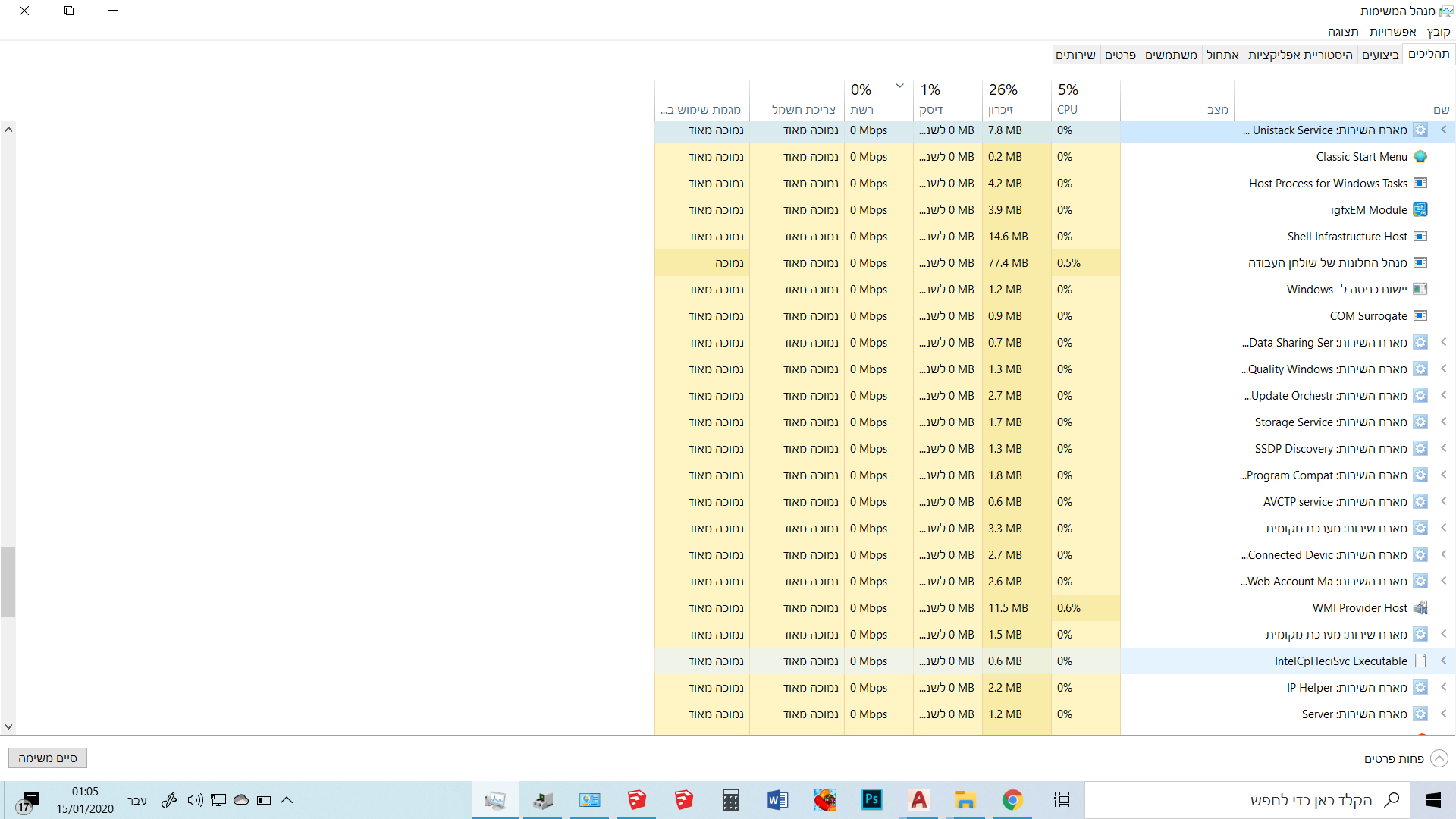Open Photoshop from the taskbar
1456x819 pixels.
coord(872,800)
